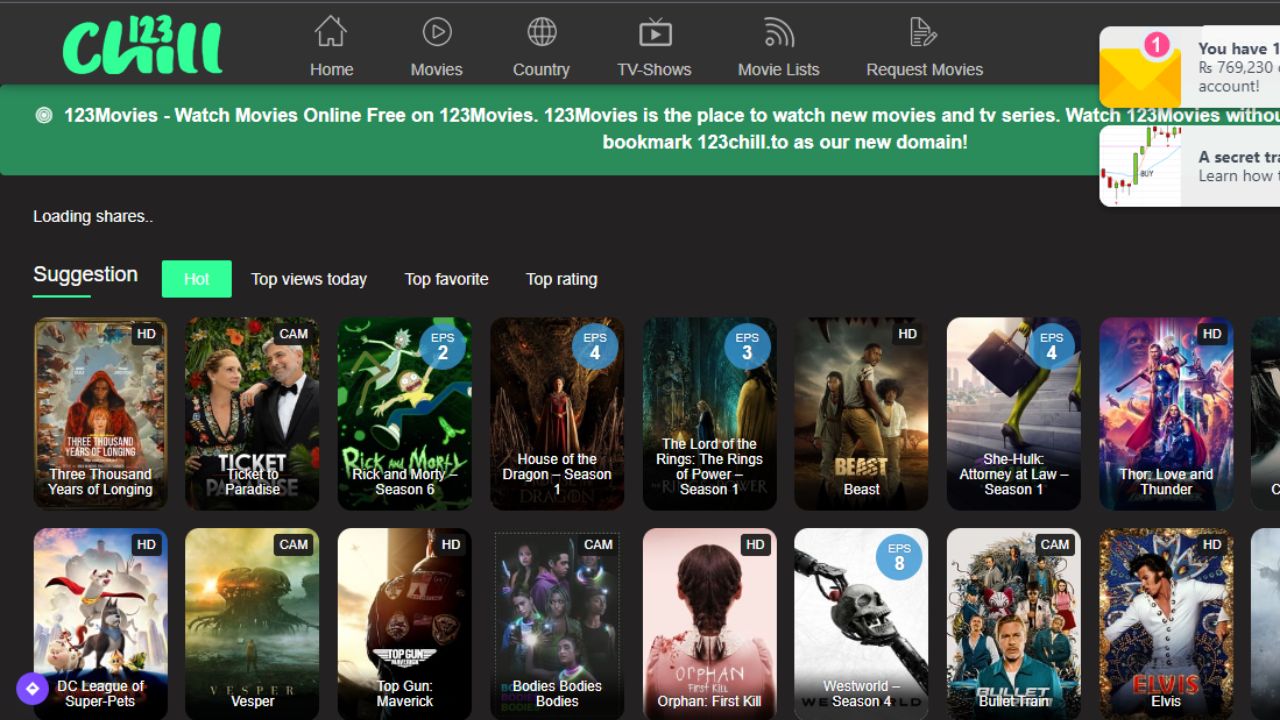Open Request Movies menu label

coord(925,70)
